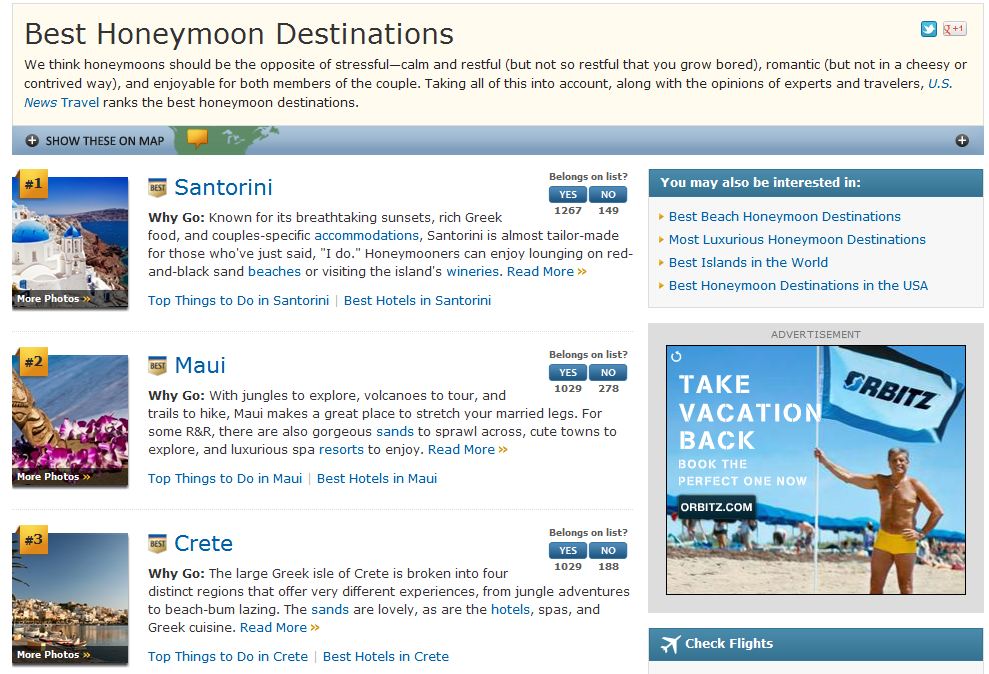Click the Best badge beside Crete
This screenshot has width=989, height=674.
click(x=157, y=544)
